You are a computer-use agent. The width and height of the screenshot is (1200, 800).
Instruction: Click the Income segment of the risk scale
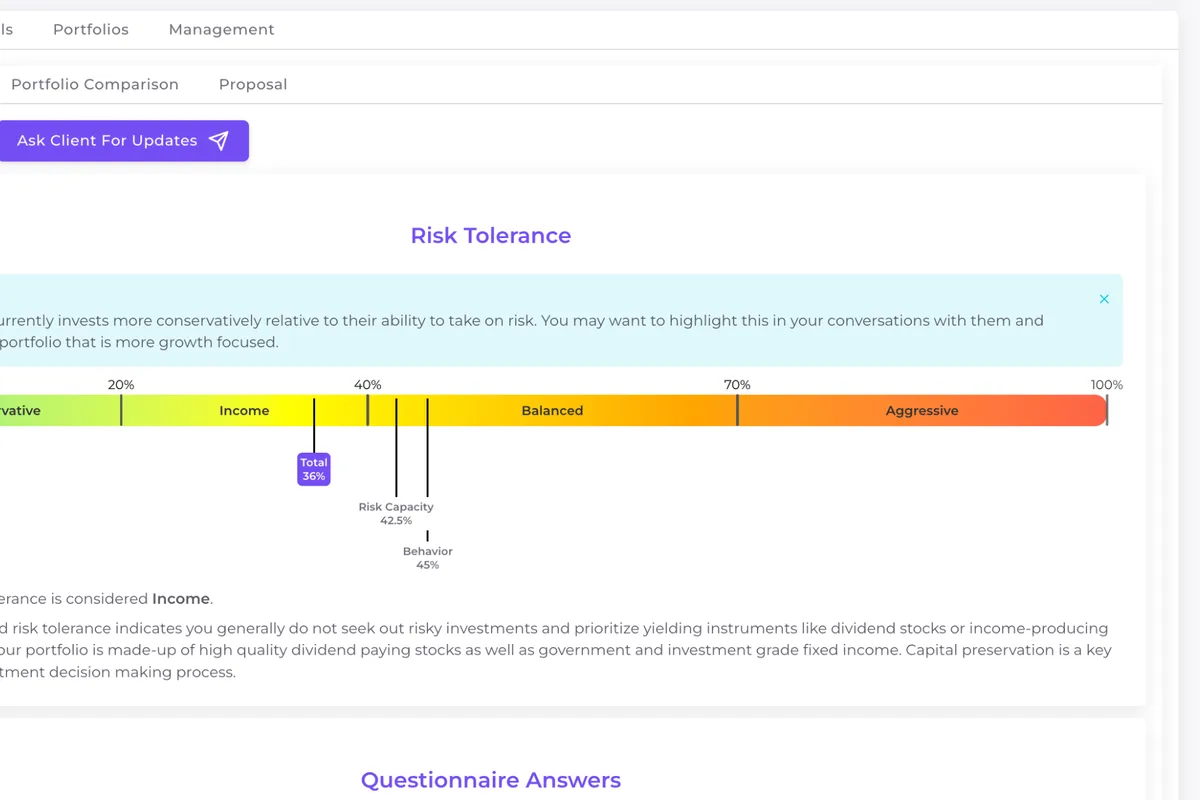(244, 411)
